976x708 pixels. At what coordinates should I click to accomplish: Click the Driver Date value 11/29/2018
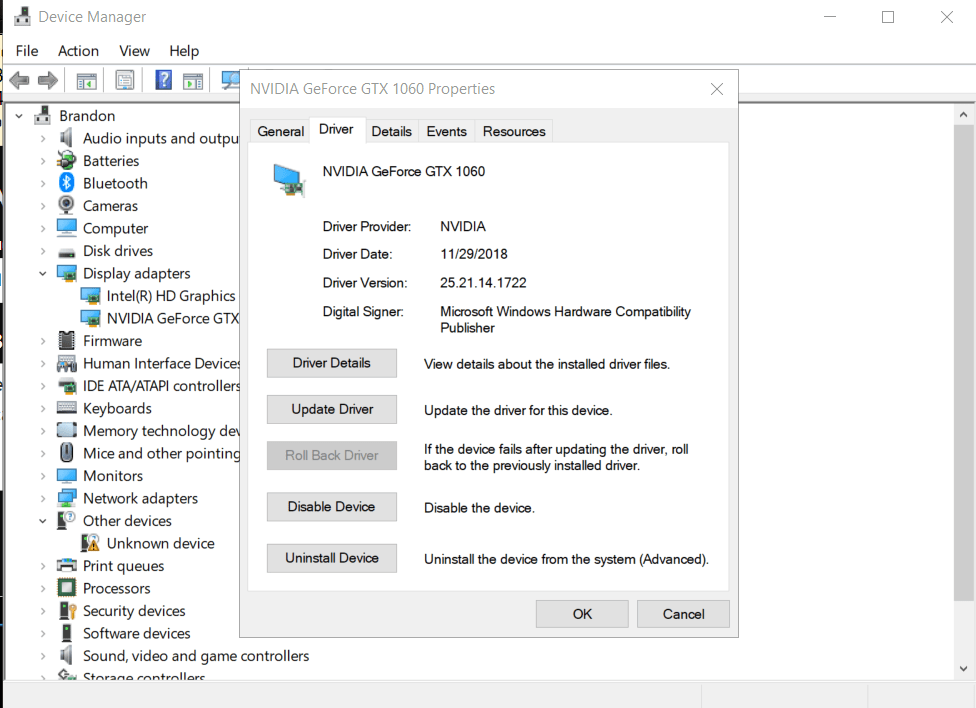click(x=474, y=254)
